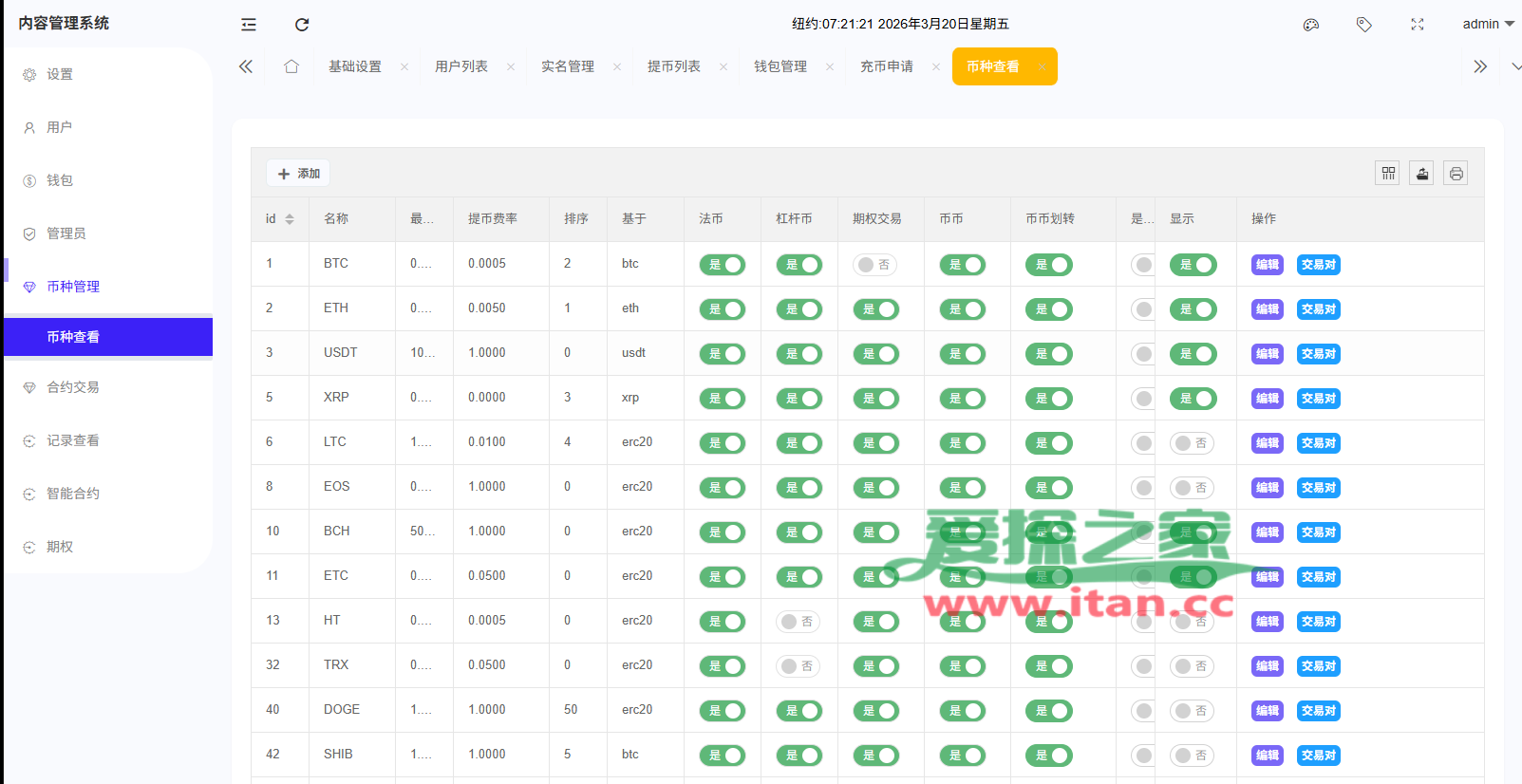1522x784 pixels.
Task: Click the export table icon
Action: click(1422, 173)
